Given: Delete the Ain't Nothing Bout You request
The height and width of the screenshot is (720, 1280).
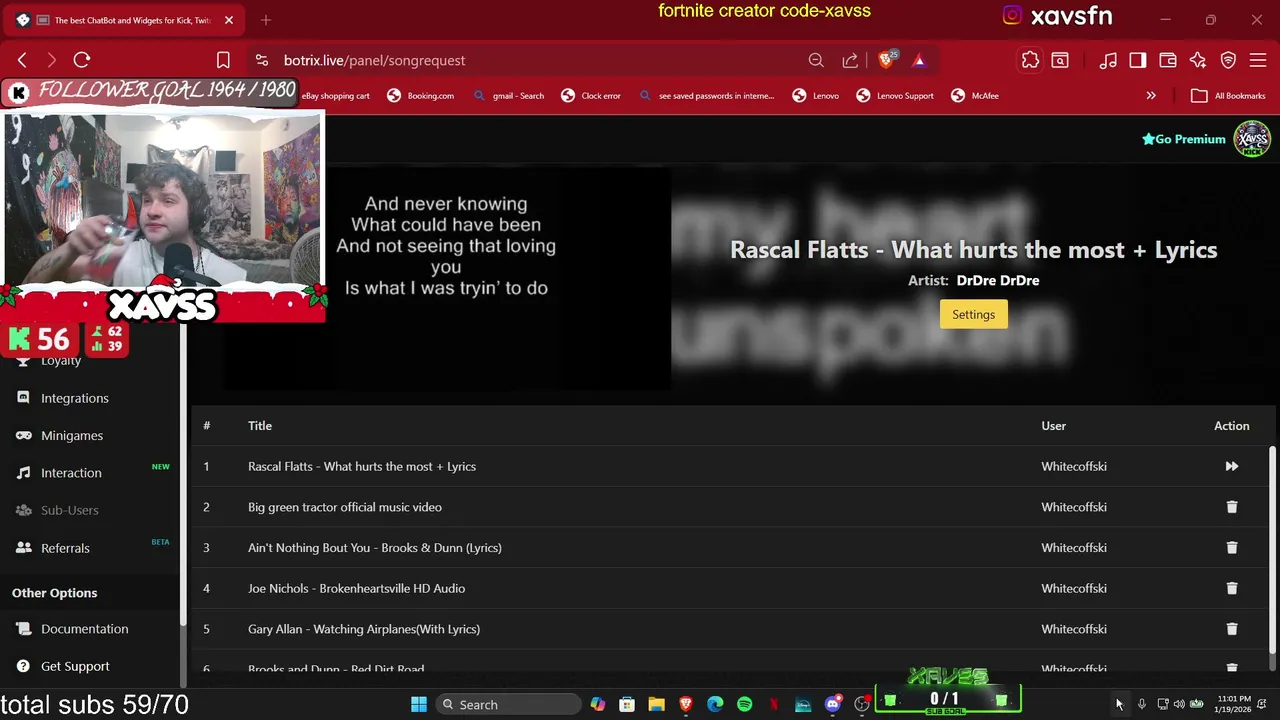Looking at the screenshot, I should (x=1232, y=548).
